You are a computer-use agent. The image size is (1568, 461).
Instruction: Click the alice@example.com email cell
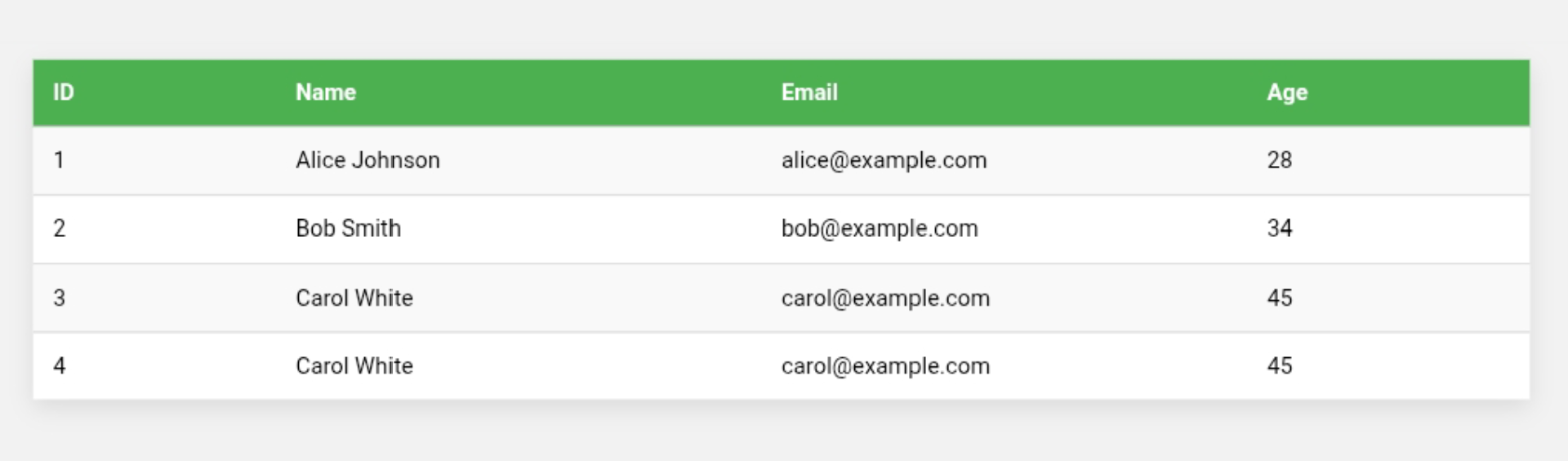pyautogui.click(x=884, y=160)
